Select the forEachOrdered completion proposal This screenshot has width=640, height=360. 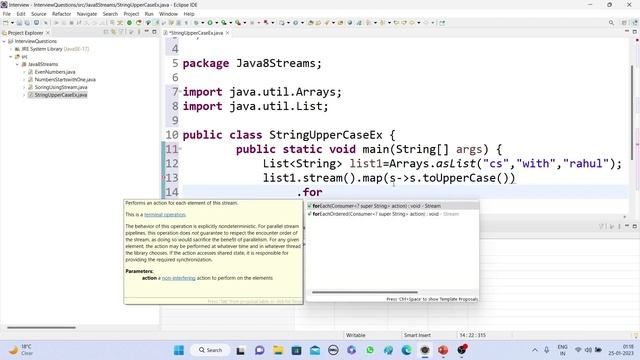pyautogui.click(x=392, y=214)
